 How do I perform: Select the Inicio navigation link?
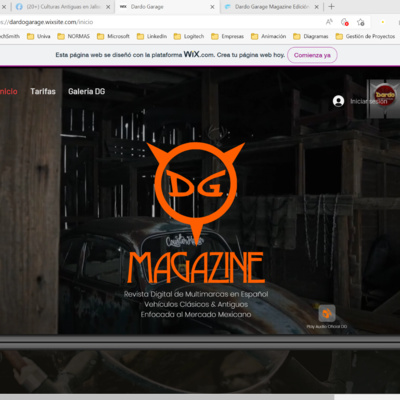pyautogui.click(x=9, y=91)
